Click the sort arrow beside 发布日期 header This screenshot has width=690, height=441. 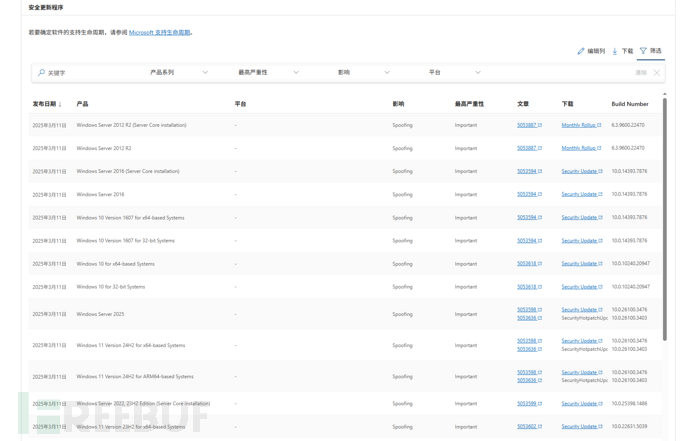(x=60, y=104)
